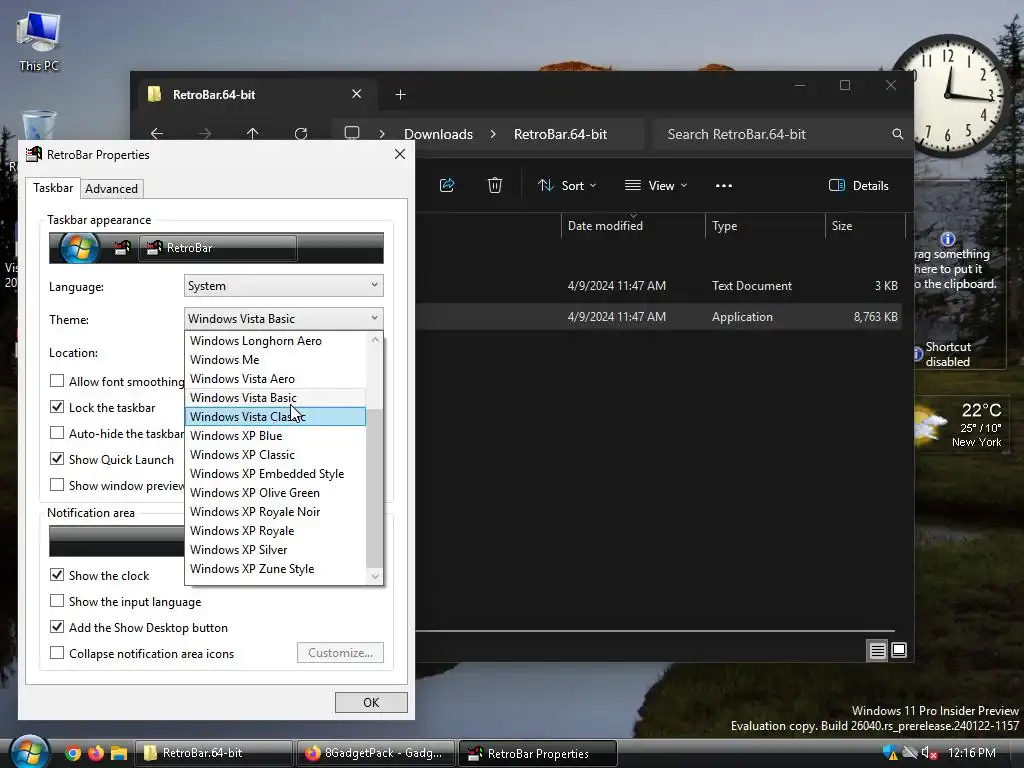The image size is (1024, 768).
Task: Enable Auto-hide the taskbar
Action: [x=57, y=433]
